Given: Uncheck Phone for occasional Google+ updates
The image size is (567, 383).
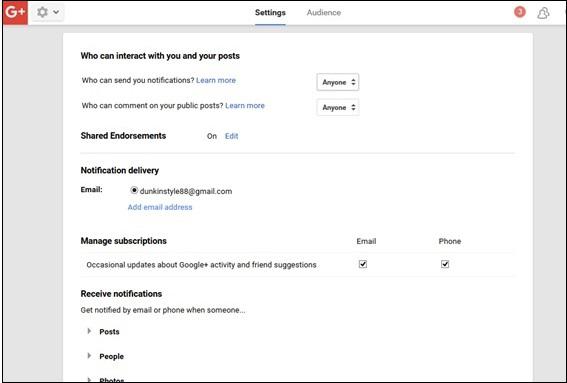Looking at the screenshot, I should coord(445,264).
